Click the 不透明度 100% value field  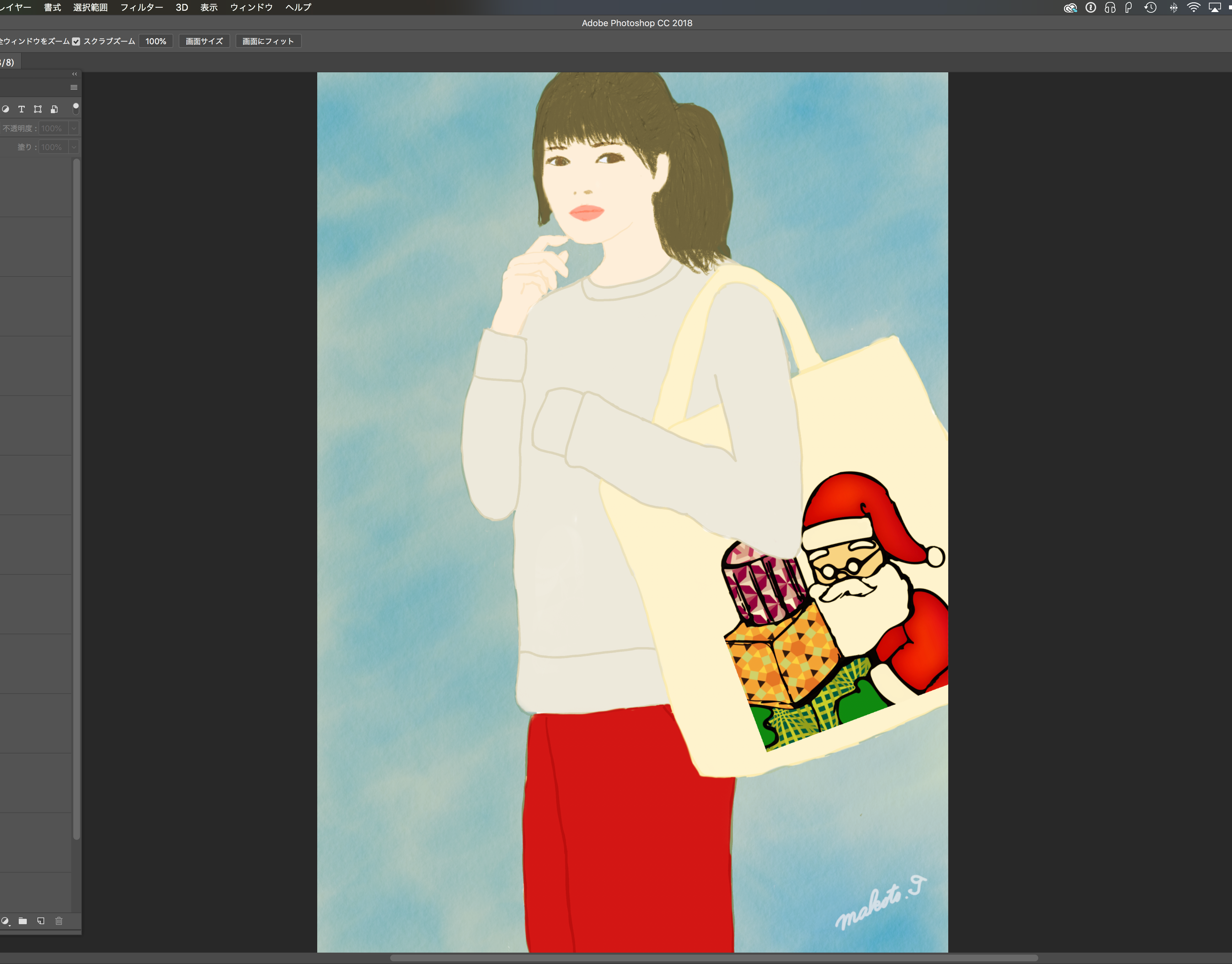click(x=53, y=129)
